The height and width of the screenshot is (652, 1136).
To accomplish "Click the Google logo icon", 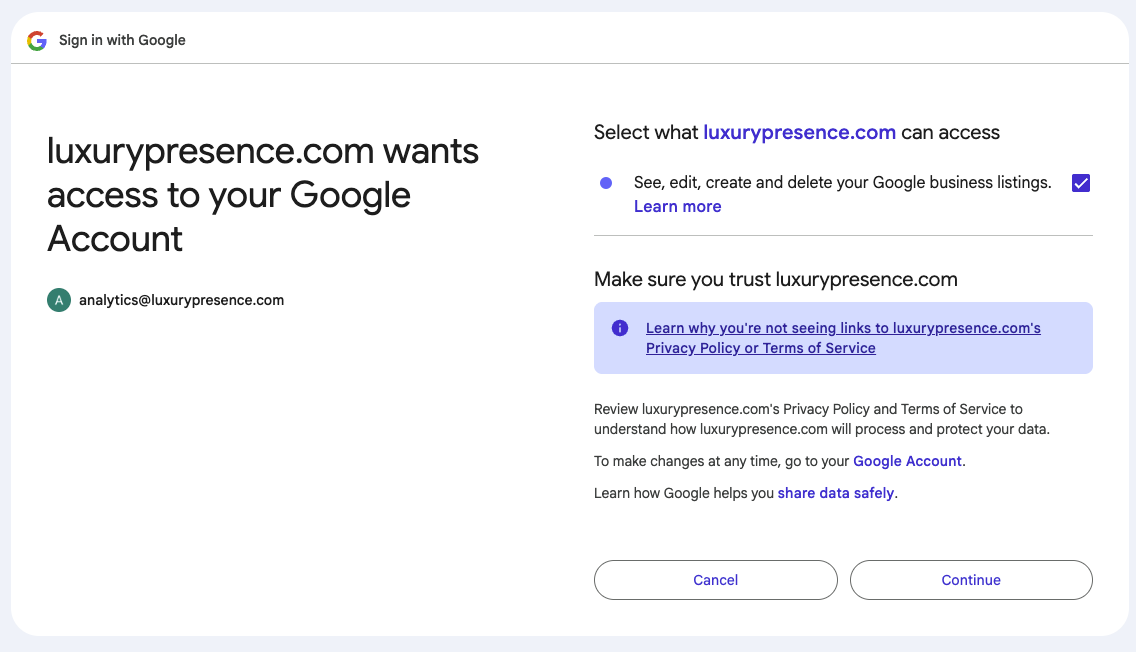I will click(x=37, y=41).
